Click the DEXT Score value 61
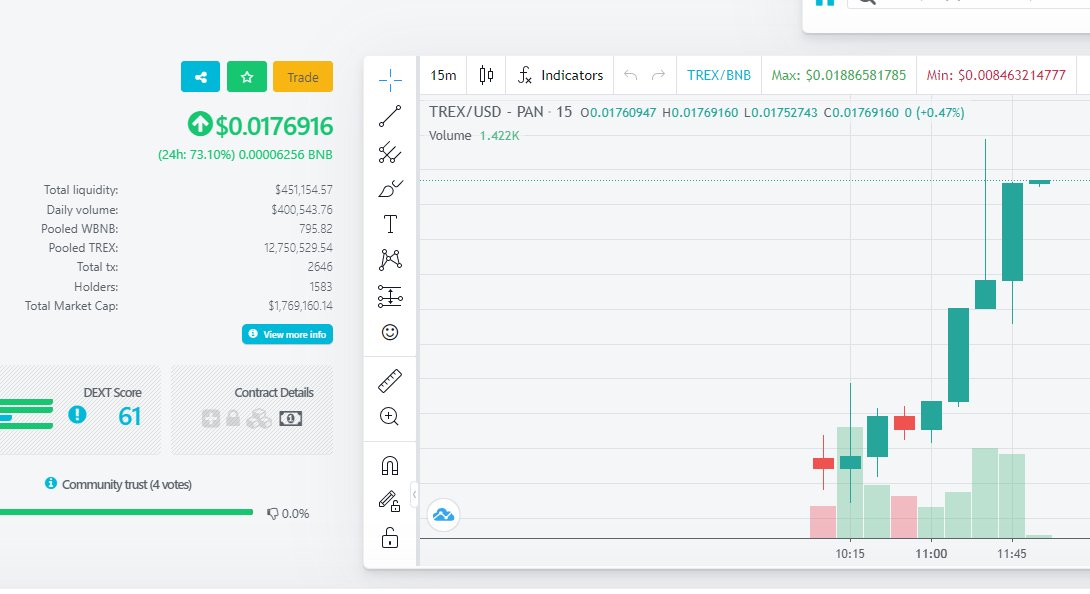Viewport: 1090px width, 594px height. pyautogui.click(x=130, y=416)
